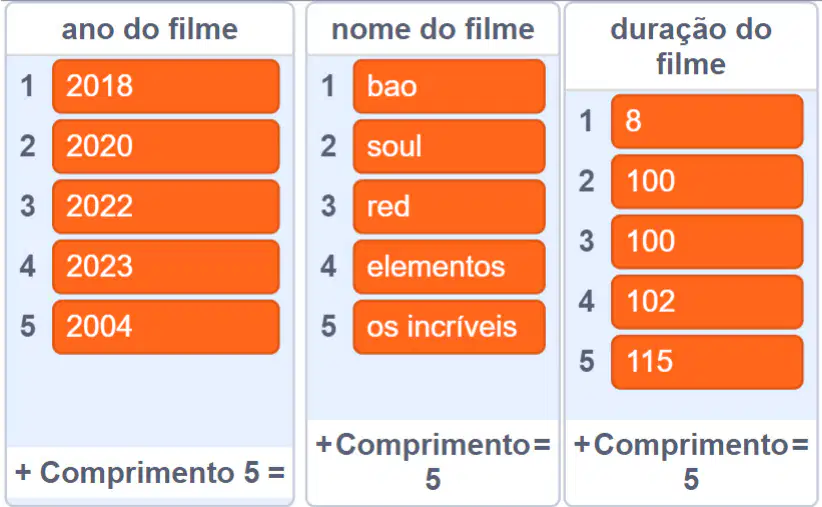The width and height of the screenshot is (822, 507).
Task: Select the 2004 list entry
Action: pyautogui.click(x=166, y=327)
